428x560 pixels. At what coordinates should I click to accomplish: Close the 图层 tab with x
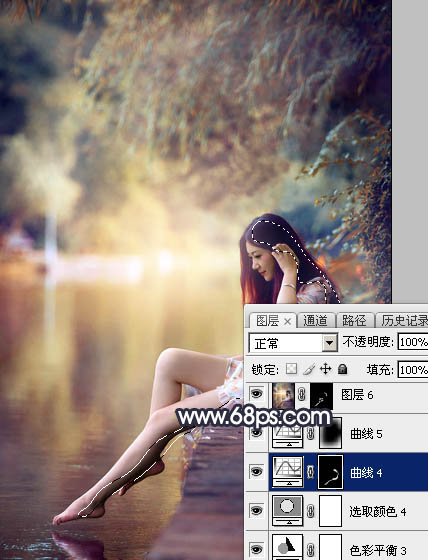point(287,322)
